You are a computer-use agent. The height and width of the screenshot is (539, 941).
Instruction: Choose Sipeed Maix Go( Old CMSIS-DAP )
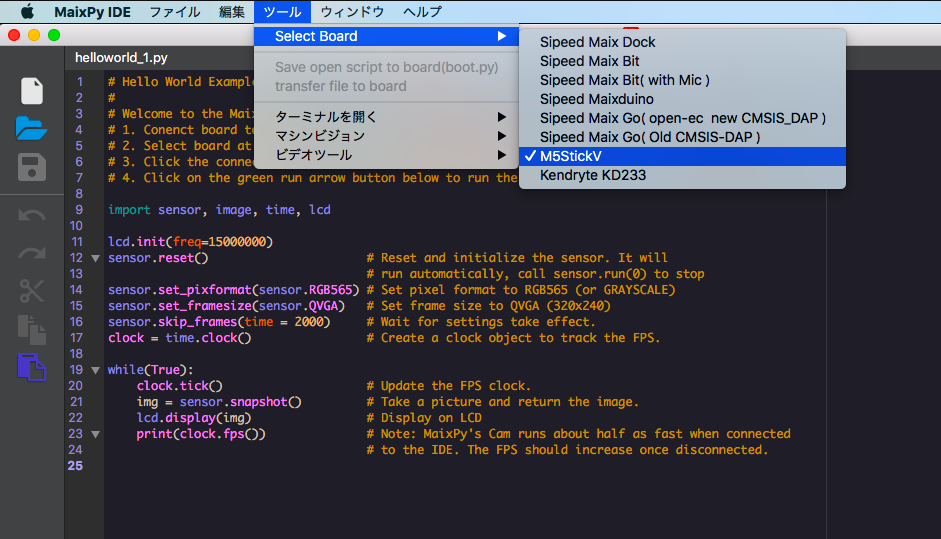pyautogui.click(x=682, y=137)
